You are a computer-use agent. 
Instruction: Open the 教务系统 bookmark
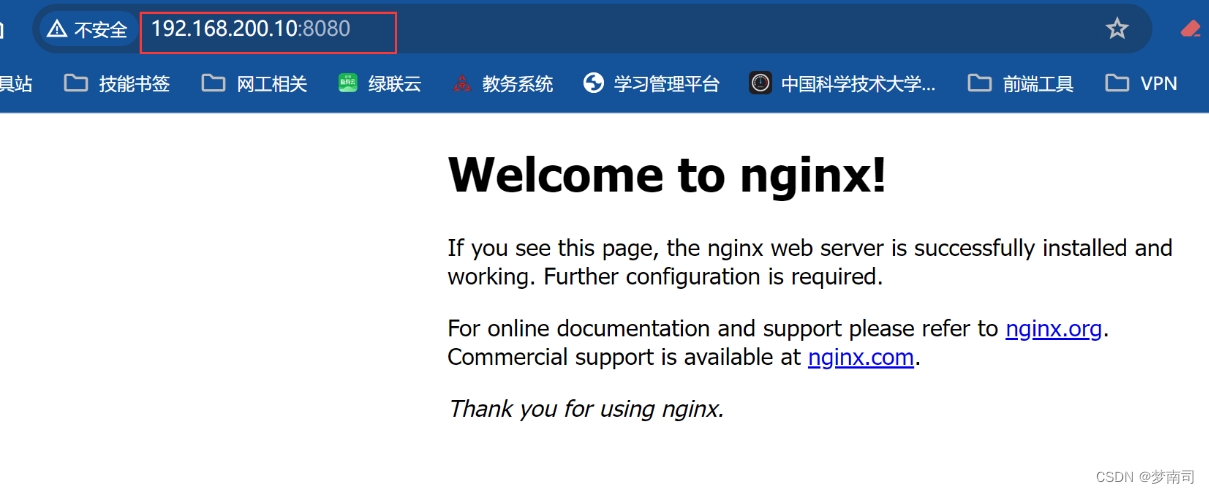coord(502,83)
